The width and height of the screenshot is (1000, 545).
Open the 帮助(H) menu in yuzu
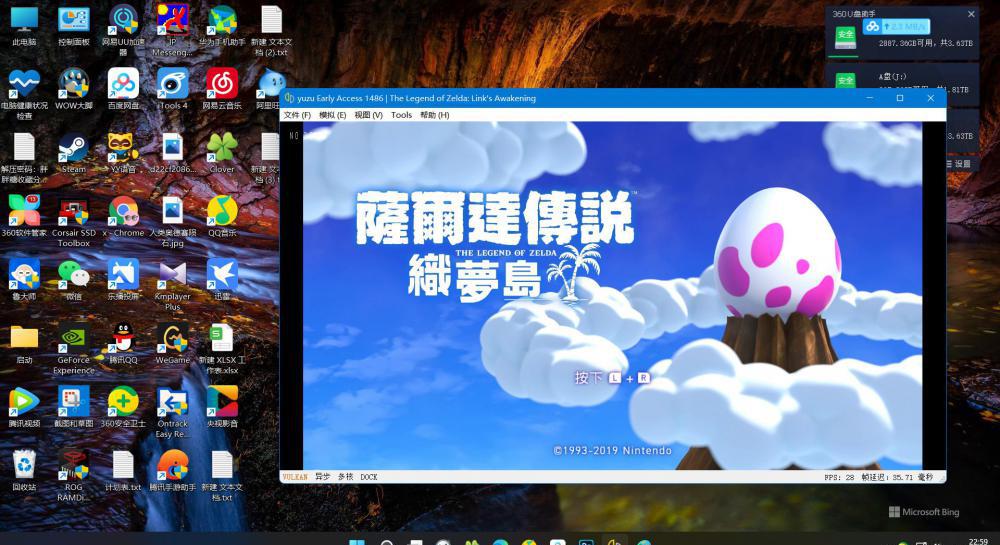tap(434, 115)
